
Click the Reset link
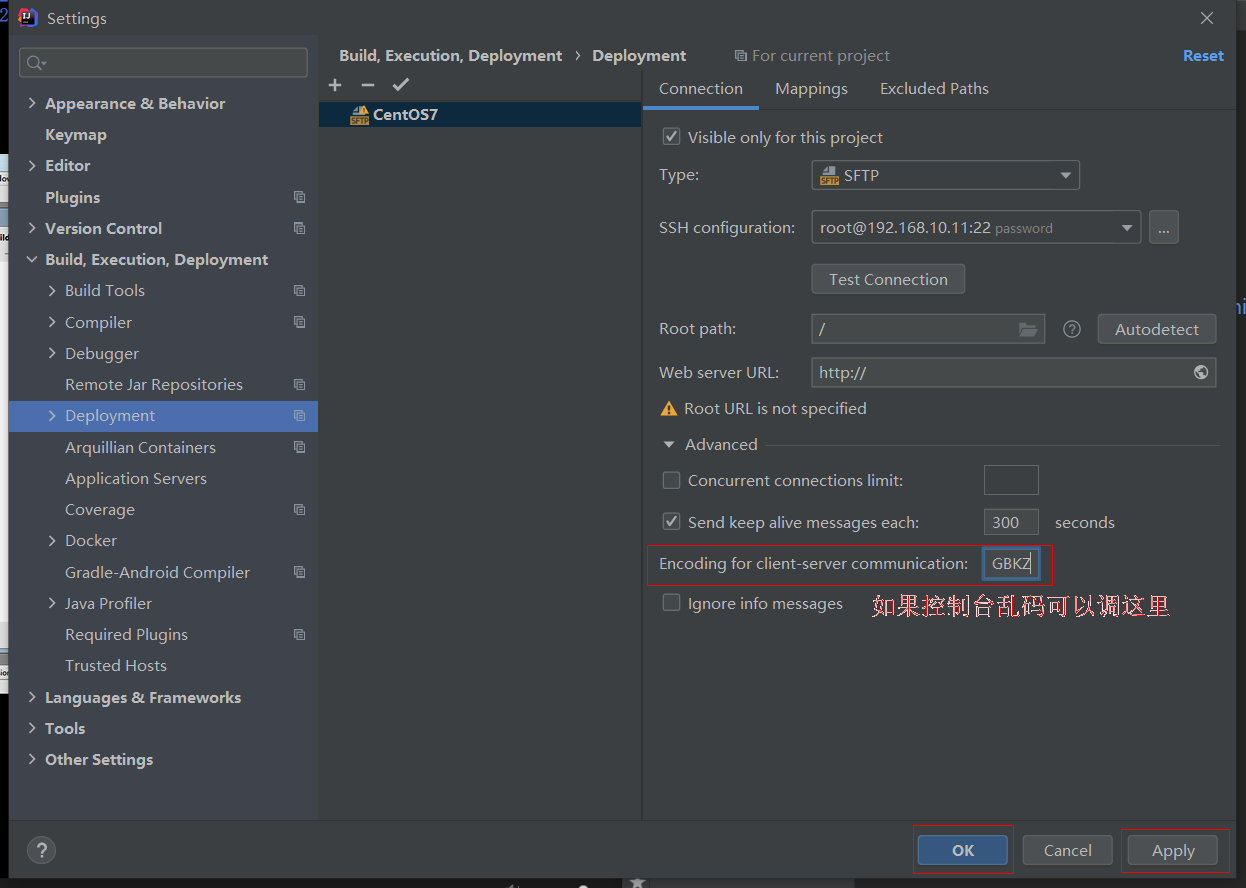click(x=1203, y=56)
